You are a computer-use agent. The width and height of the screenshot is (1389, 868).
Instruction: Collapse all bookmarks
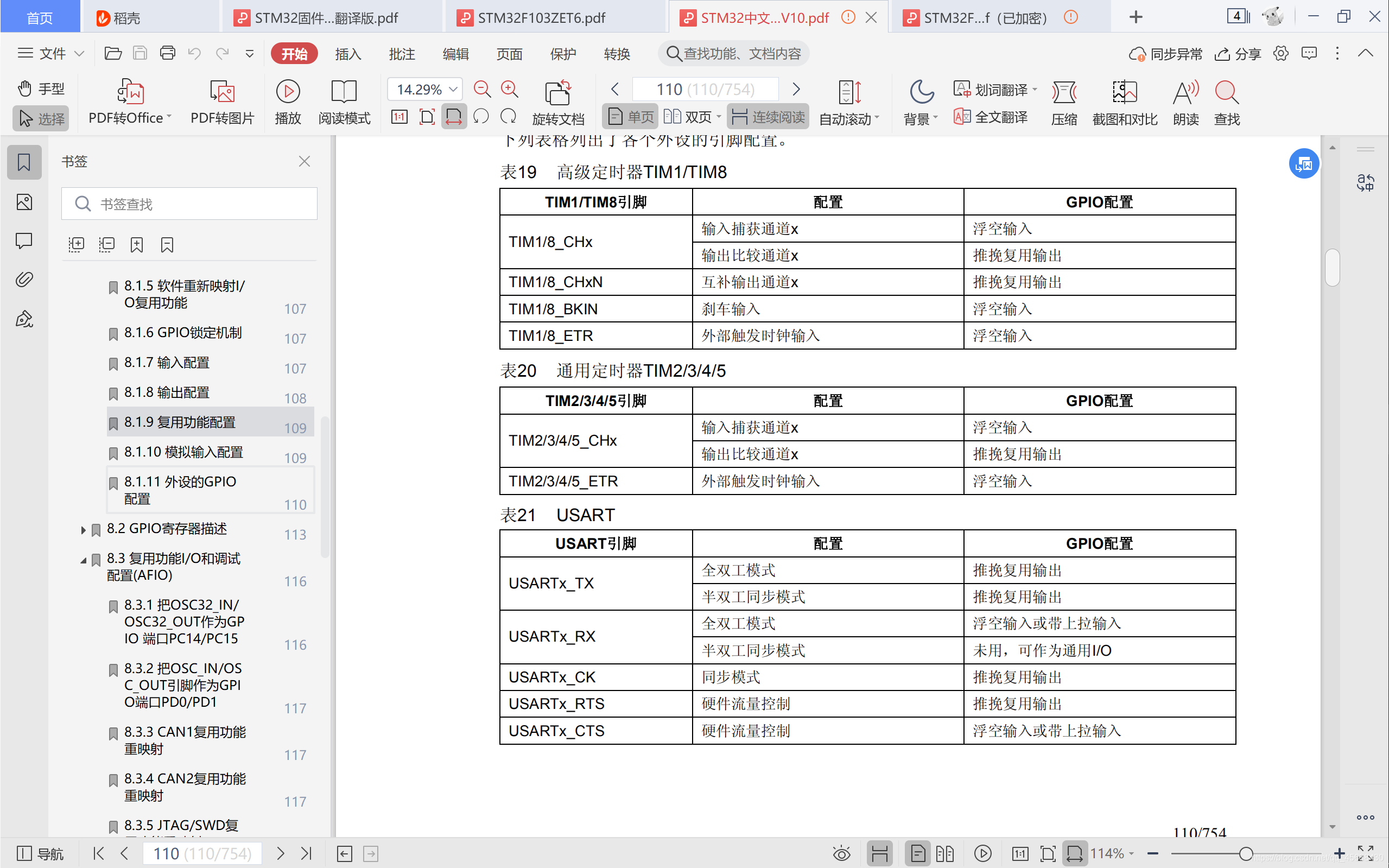(107, 245)
